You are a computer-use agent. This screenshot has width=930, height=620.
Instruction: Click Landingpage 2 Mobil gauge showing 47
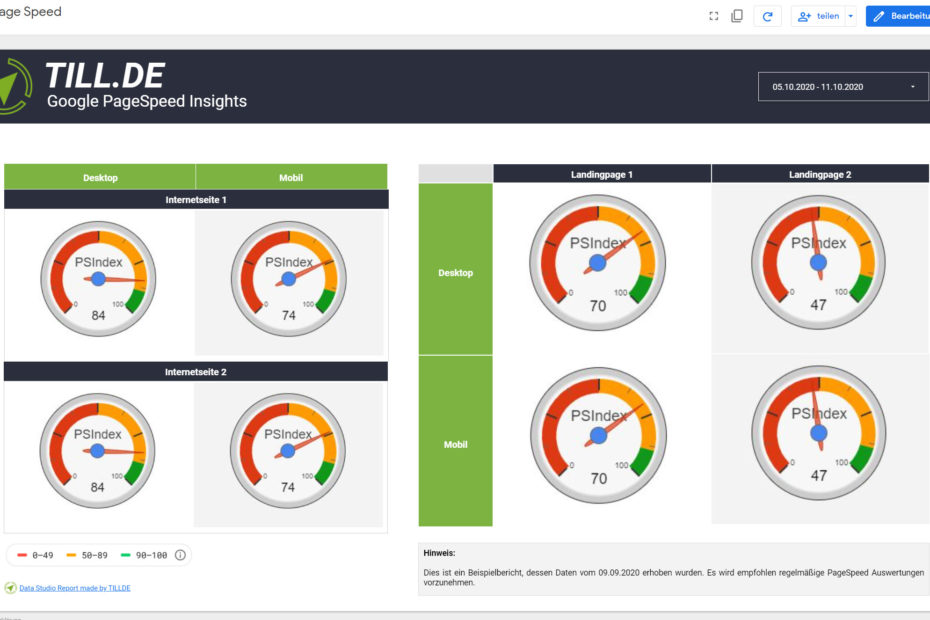819,433
